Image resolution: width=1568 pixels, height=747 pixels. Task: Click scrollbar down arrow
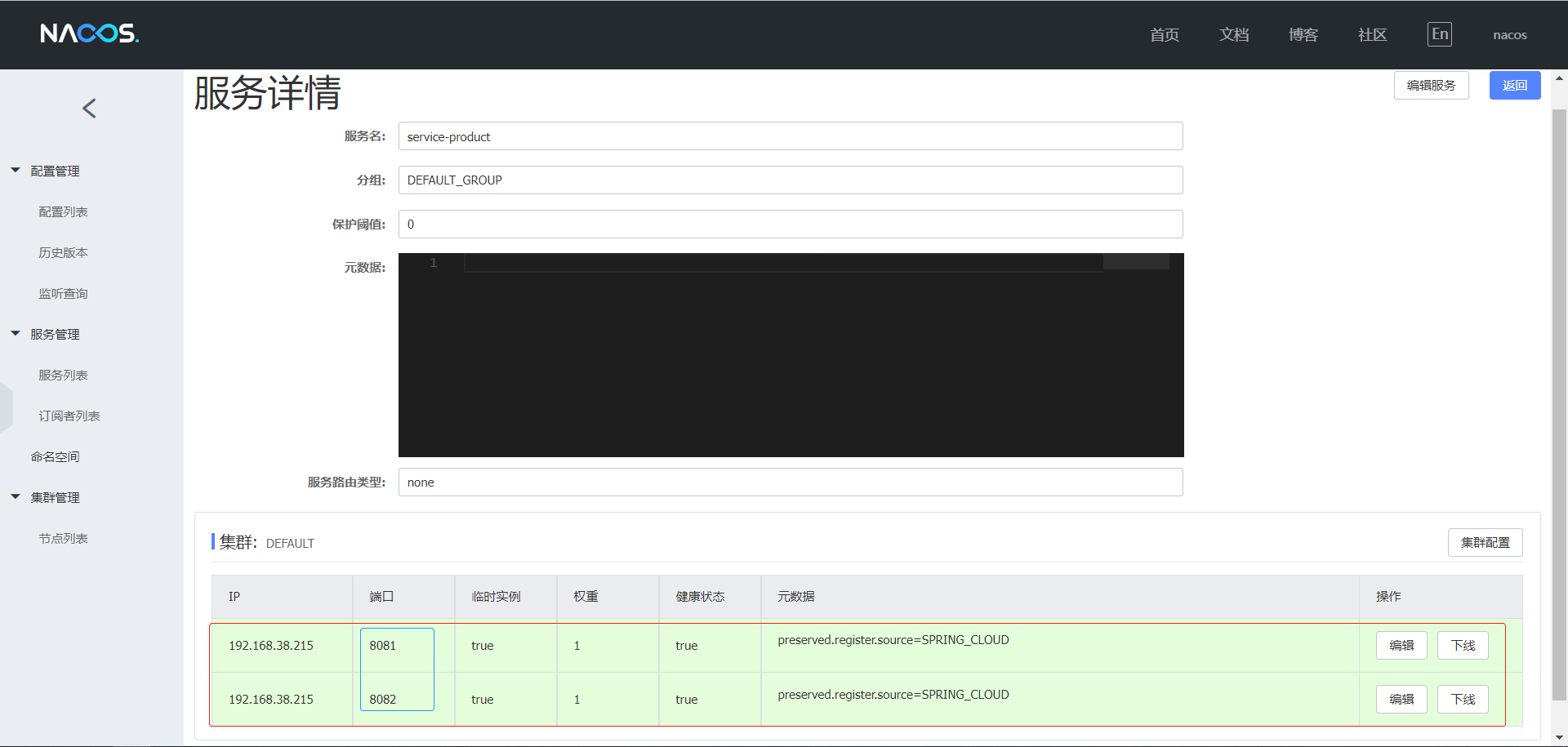(1559, 737)
